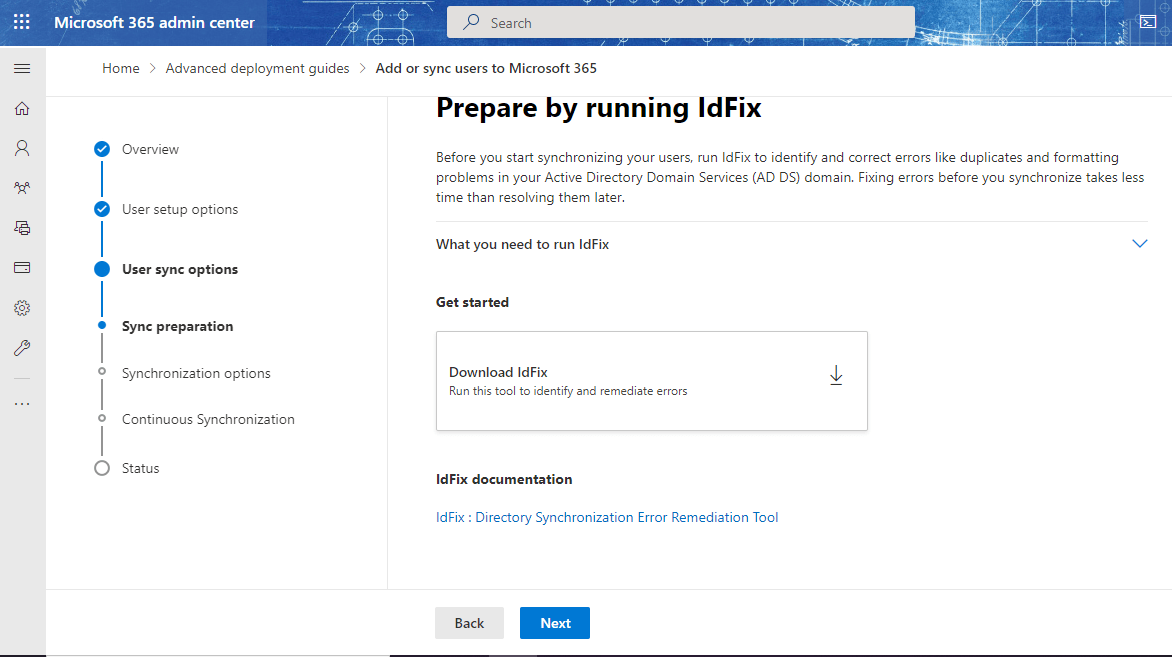Click the 'Get started' label
1172x657 pixels.
472,302
